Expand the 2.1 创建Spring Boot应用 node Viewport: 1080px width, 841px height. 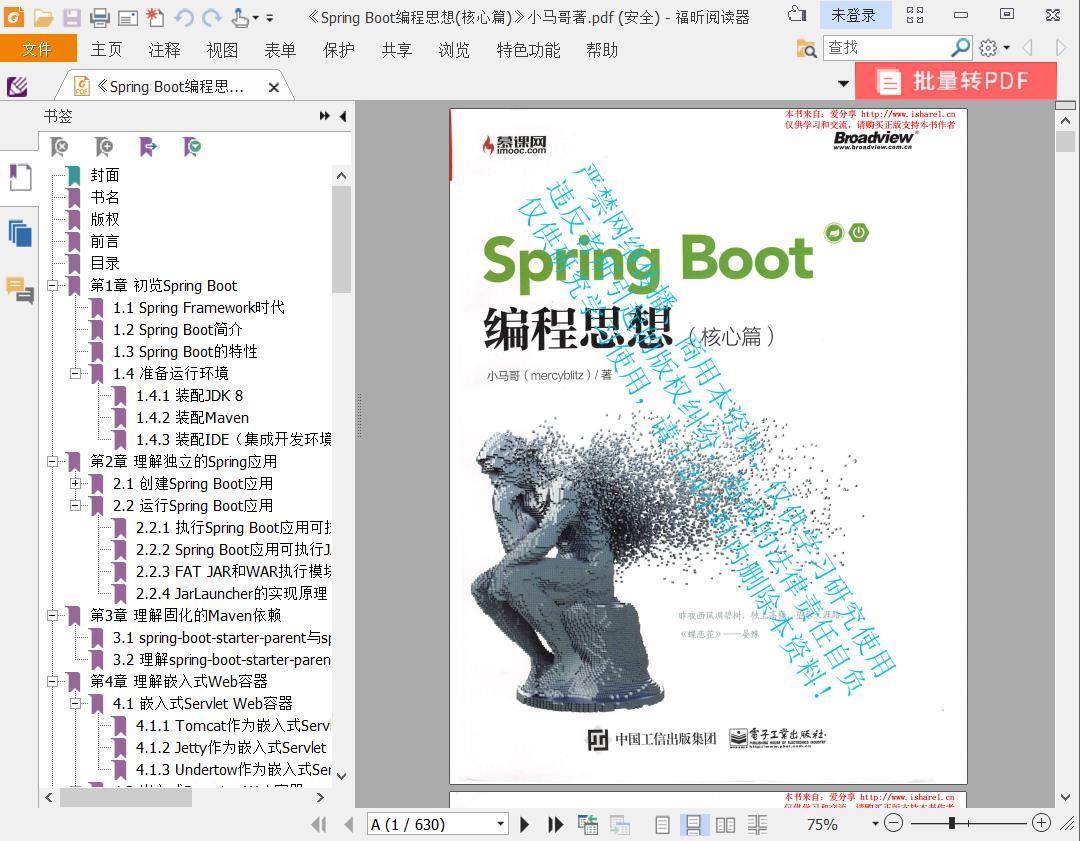[75, 484]
